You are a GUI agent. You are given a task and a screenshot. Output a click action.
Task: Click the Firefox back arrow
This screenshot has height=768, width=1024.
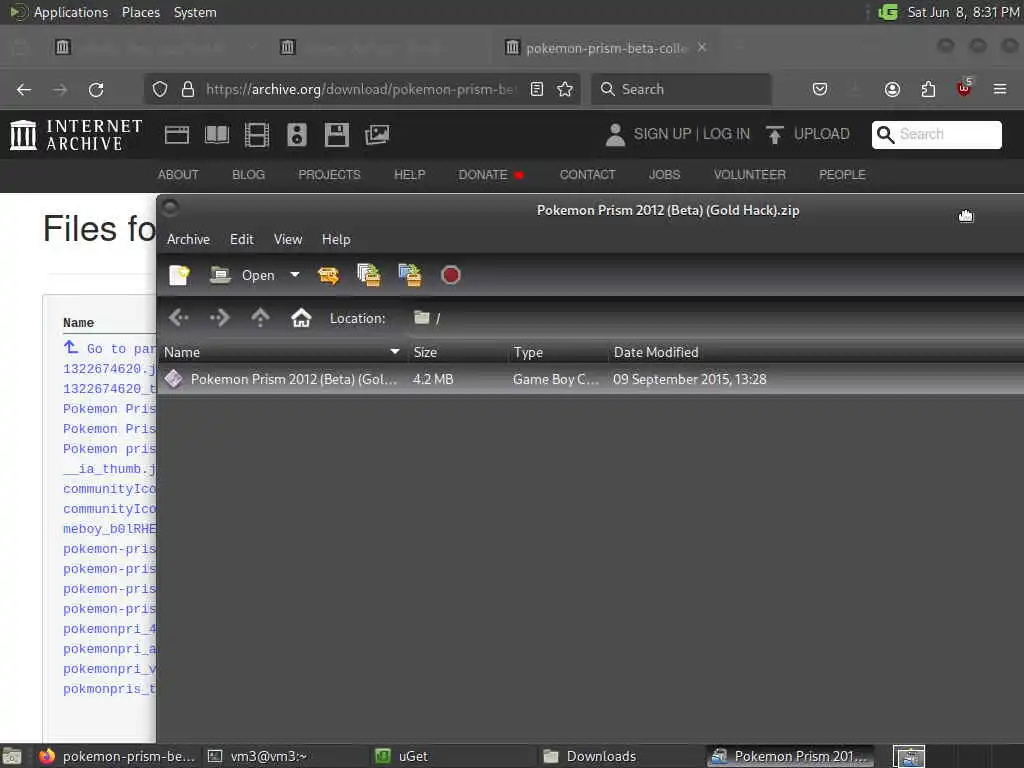24,89
